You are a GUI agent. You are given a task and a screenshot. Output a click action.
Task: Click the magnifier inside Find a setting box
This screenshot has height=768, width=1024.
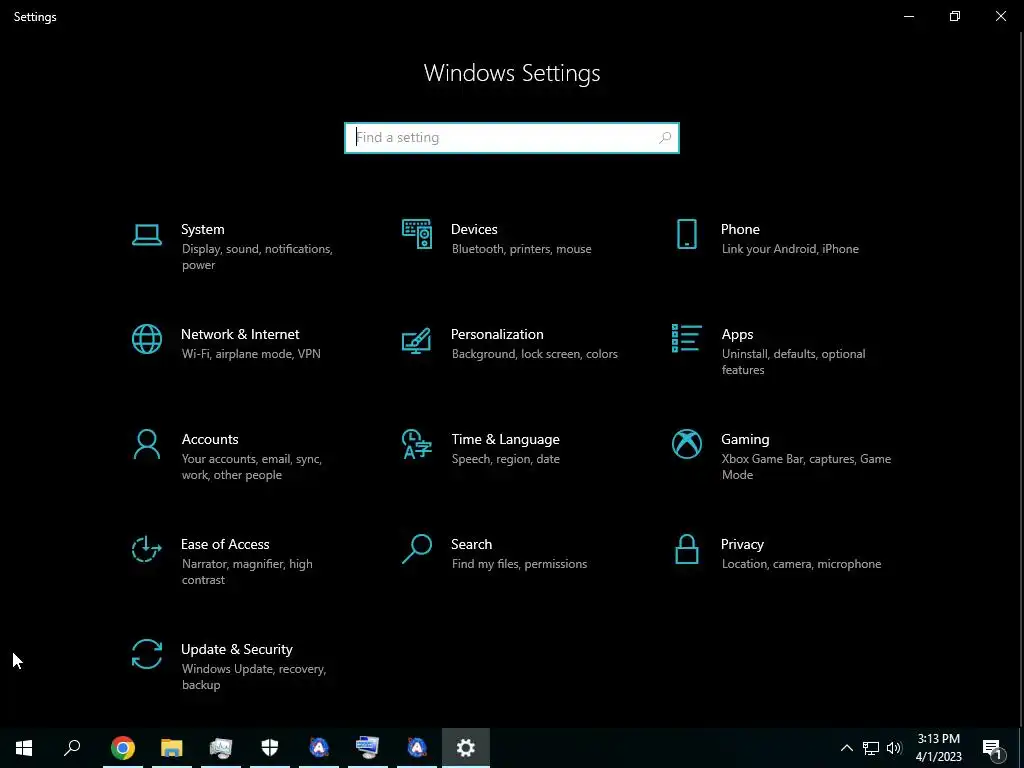[665, 138]
